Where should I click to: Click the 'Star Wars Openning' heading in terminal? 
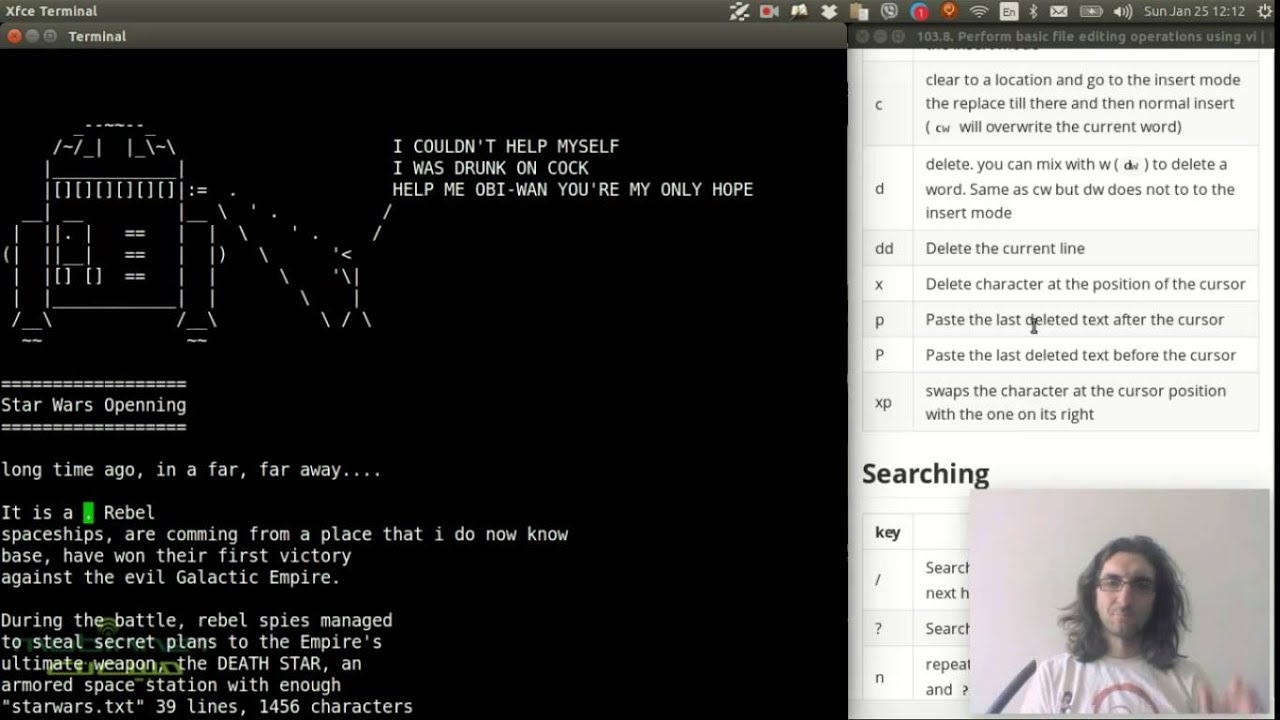pos(93,405)
